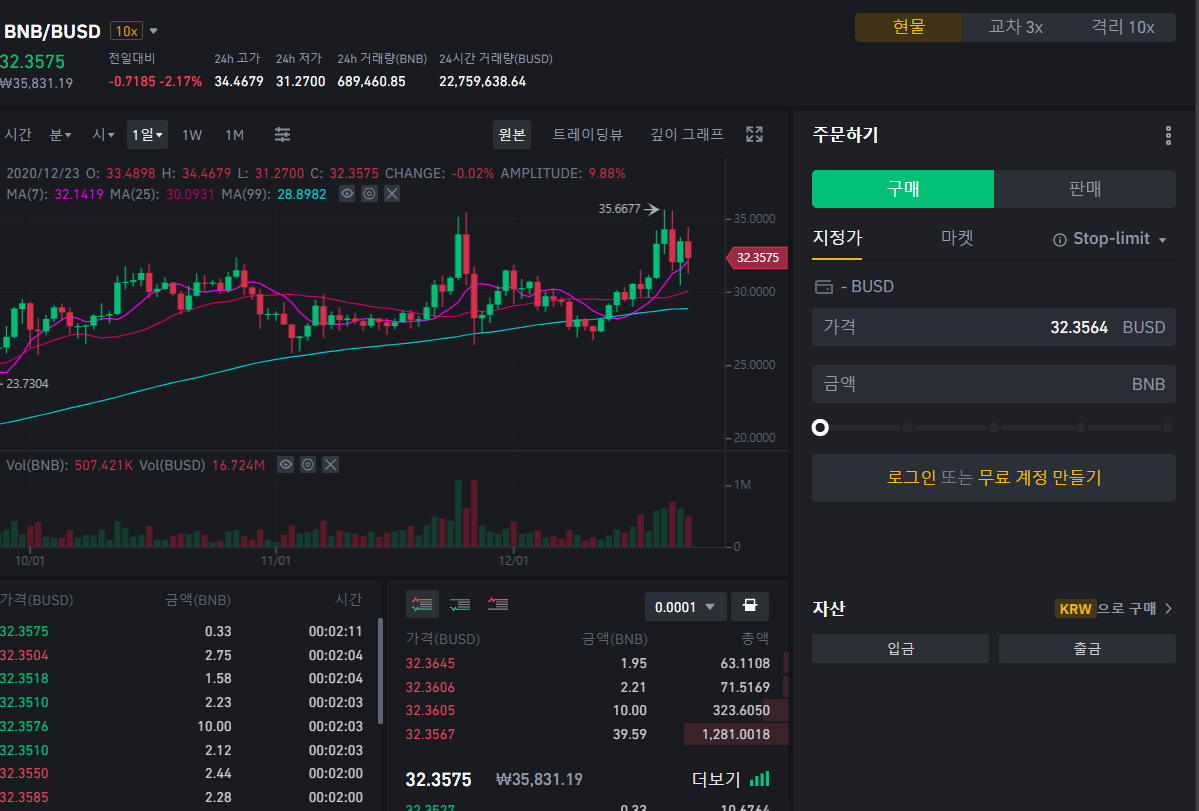Click the BUSD wallet icon
The height and width of the screenshot is (811, 1199).
coord(824,287)
